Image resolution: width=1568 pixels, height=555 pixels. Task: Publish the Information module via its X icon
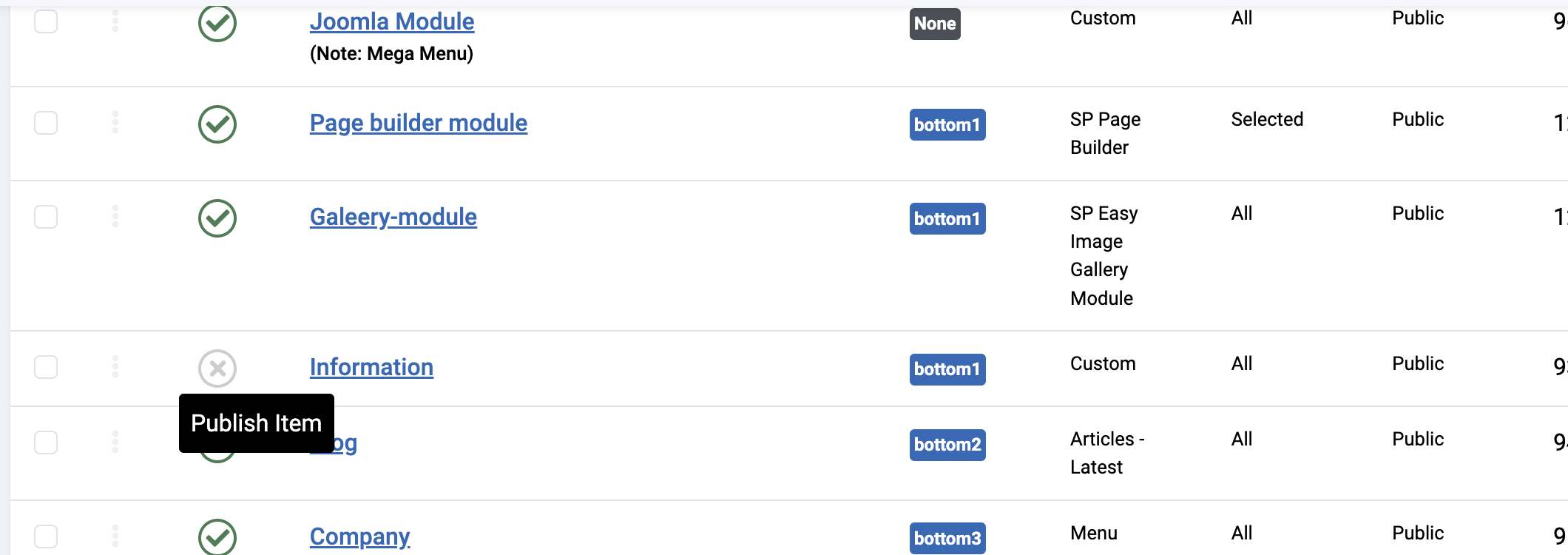[x=217, y=367]
